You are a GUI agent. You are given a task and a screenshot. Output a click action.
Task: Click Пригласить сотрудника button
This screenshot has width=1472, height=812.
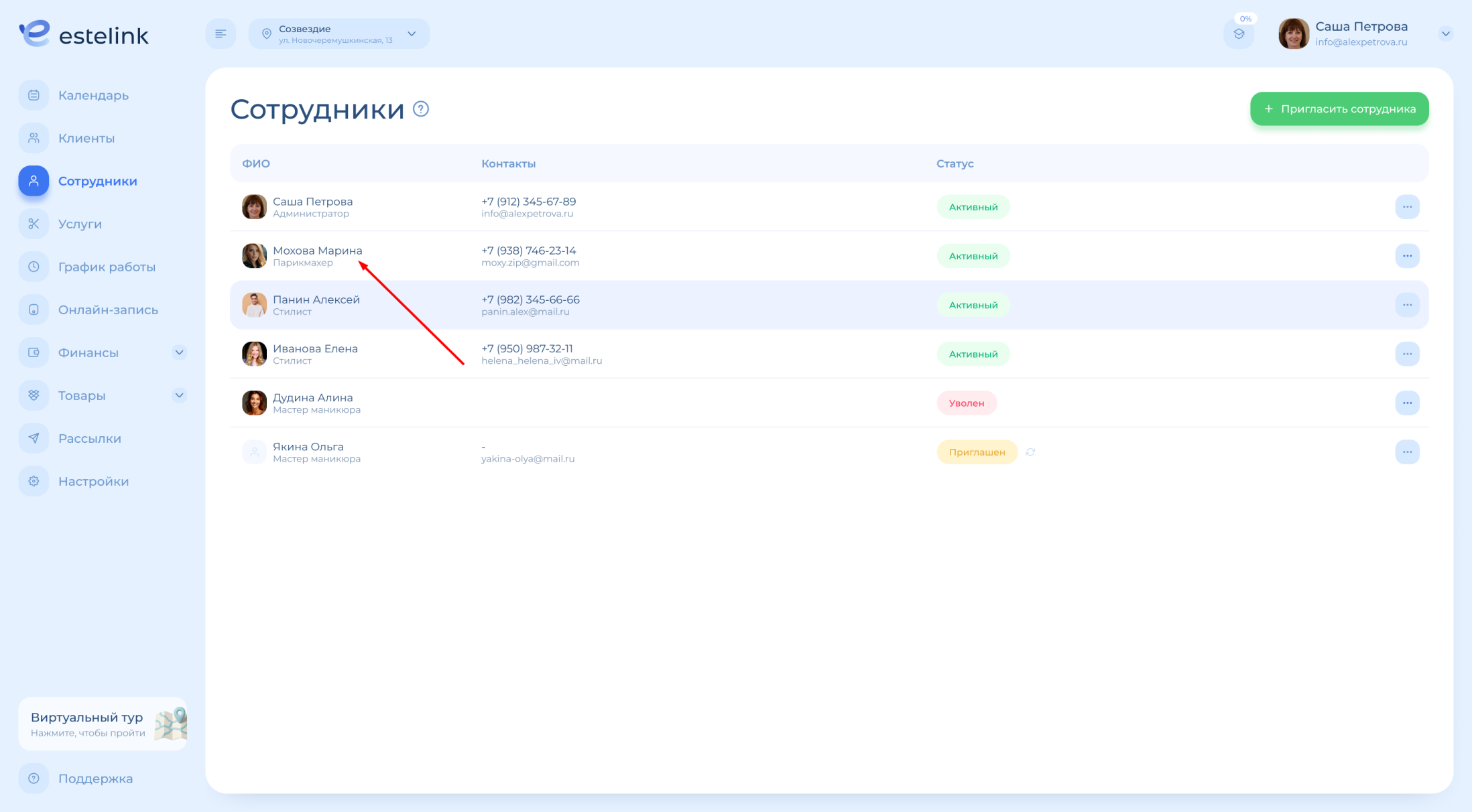(x=1339, y=109)
